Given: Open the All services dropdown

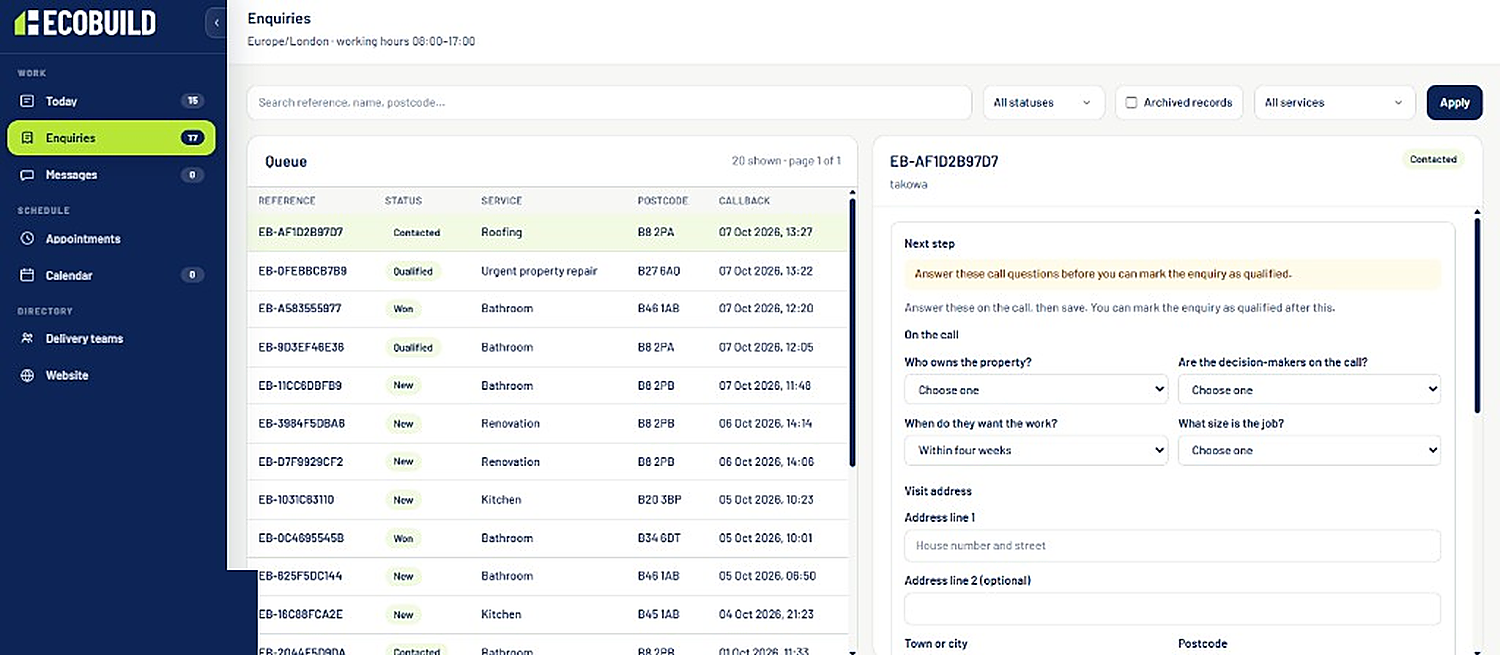Looking at the screenshot, I should click(1335, 102).
